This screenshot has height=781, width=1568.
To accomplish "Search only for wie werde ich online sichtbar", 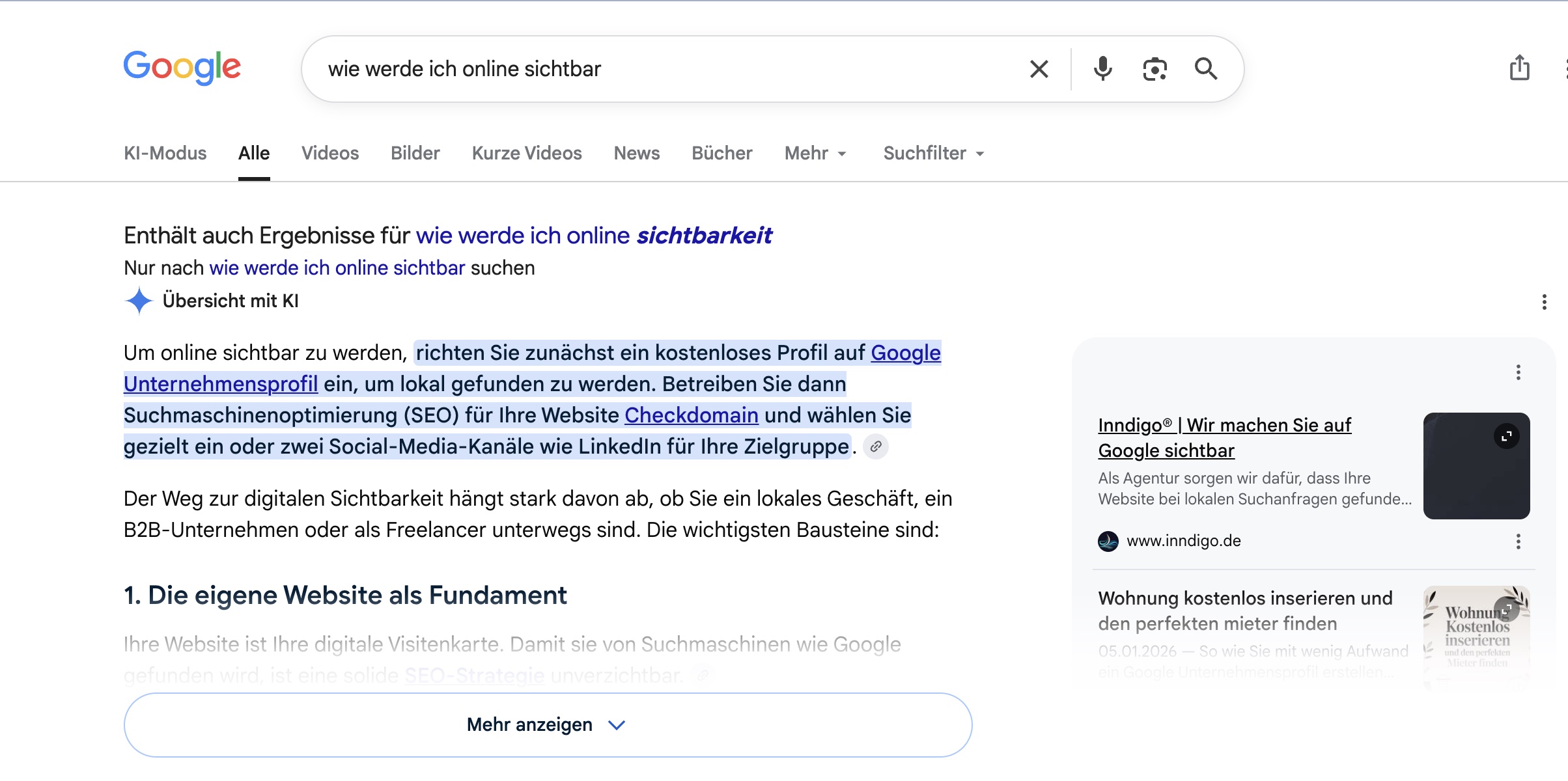I will tap(337, 268).
